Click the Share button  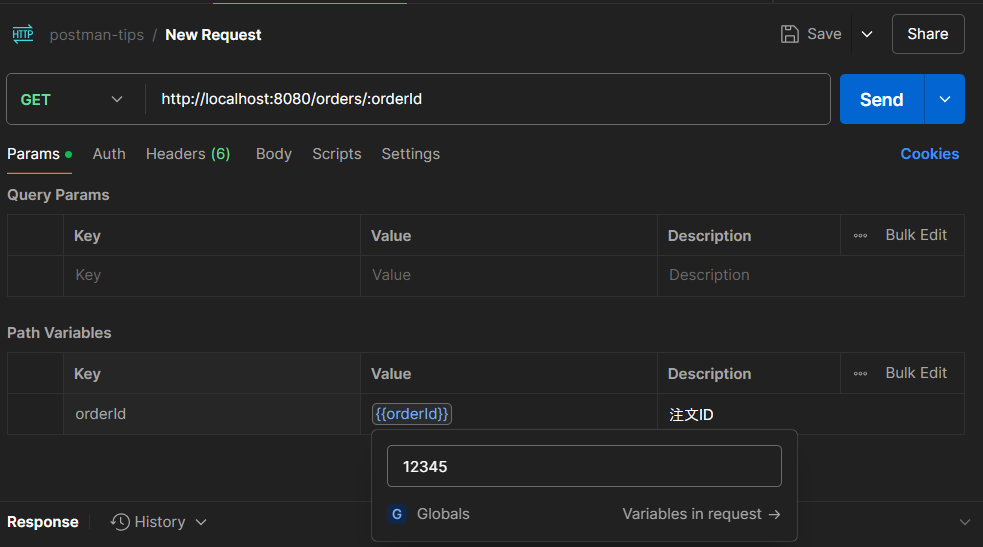pos(927,34)
